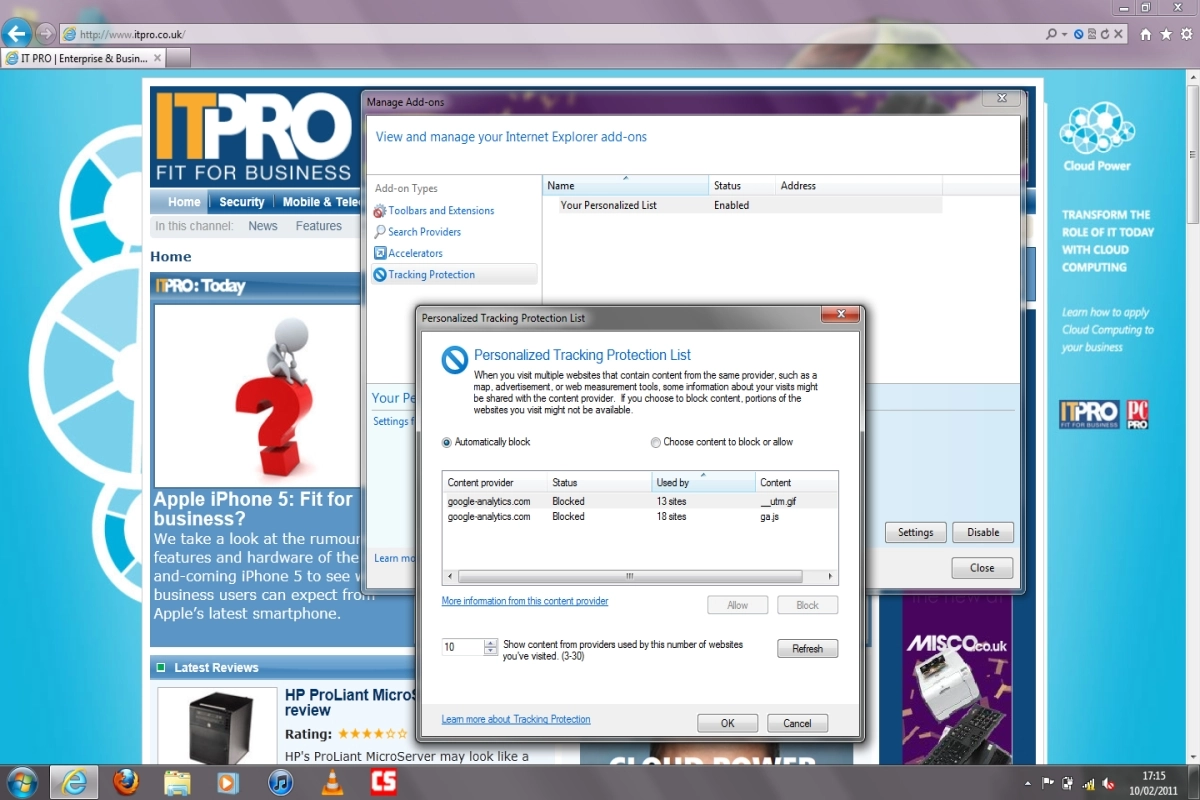The height and width of the screenshot is (800, 1200).
Task: Open Features channel link on IT PRO
Action: coord(319,226)
